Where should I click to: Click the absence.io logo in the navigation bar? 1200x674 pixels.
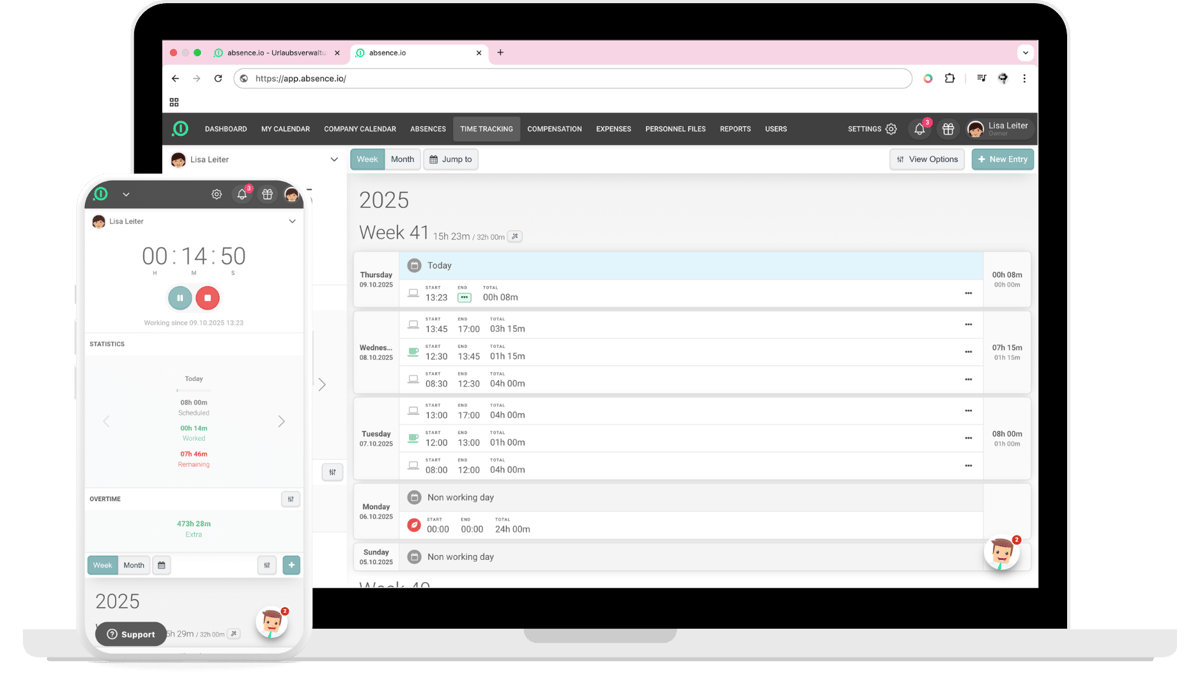pyautogui.click(x=181, y=128)
